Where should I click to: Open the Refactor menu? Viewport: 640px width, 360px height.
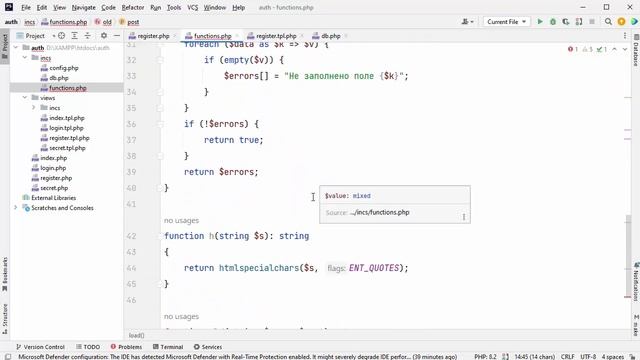coord(133,7)
